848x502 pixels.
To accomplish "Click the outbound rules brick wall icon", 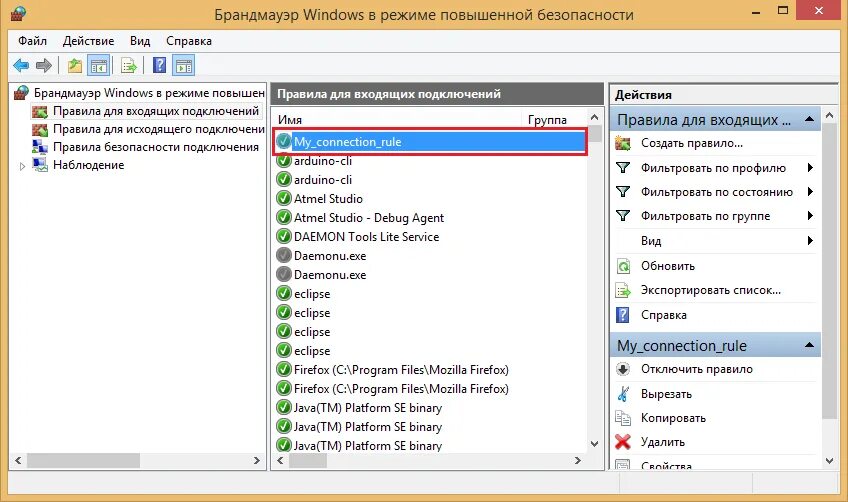I will pos(40,129).
